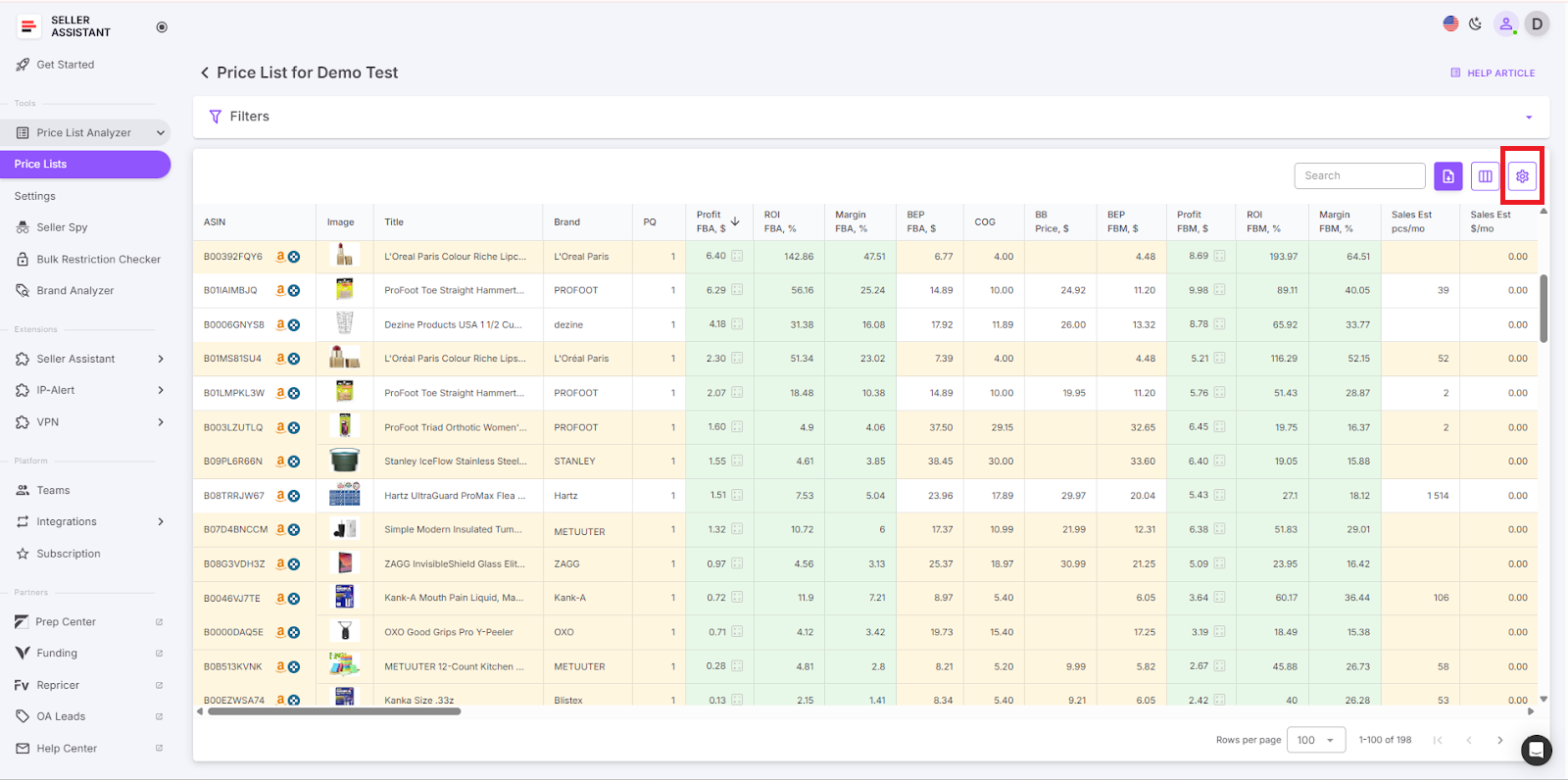This screenshot has height=780, width=1568.
Task: Open Bulk Restriction Checker
Action: (x=98, y=260)
